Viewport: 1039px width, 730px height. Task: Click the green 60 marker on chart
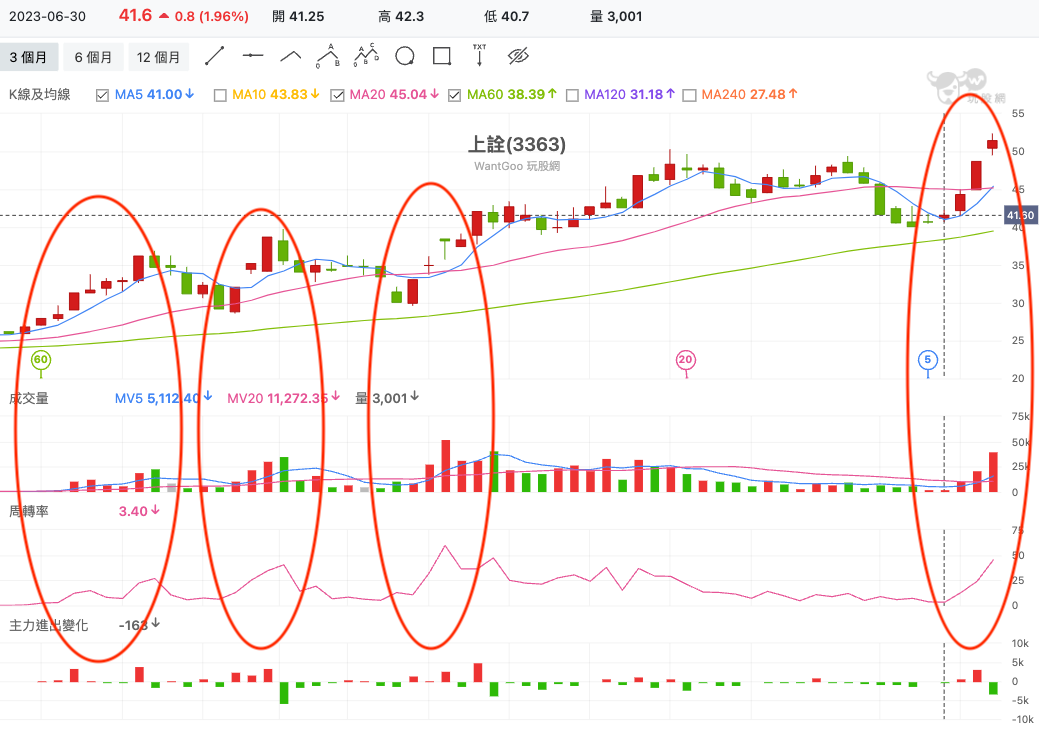41,360
